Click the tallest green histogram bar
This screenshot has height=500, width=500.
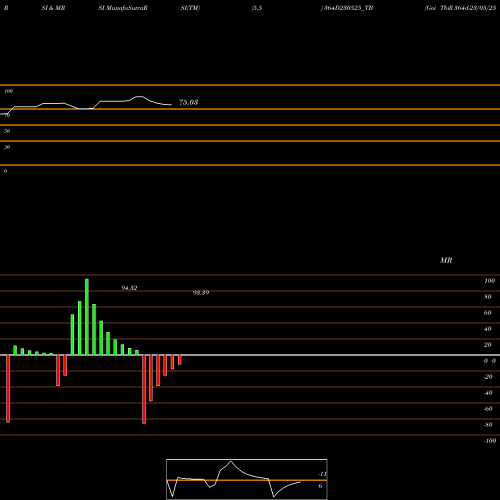pyautogui.click(x=87, y=317)
